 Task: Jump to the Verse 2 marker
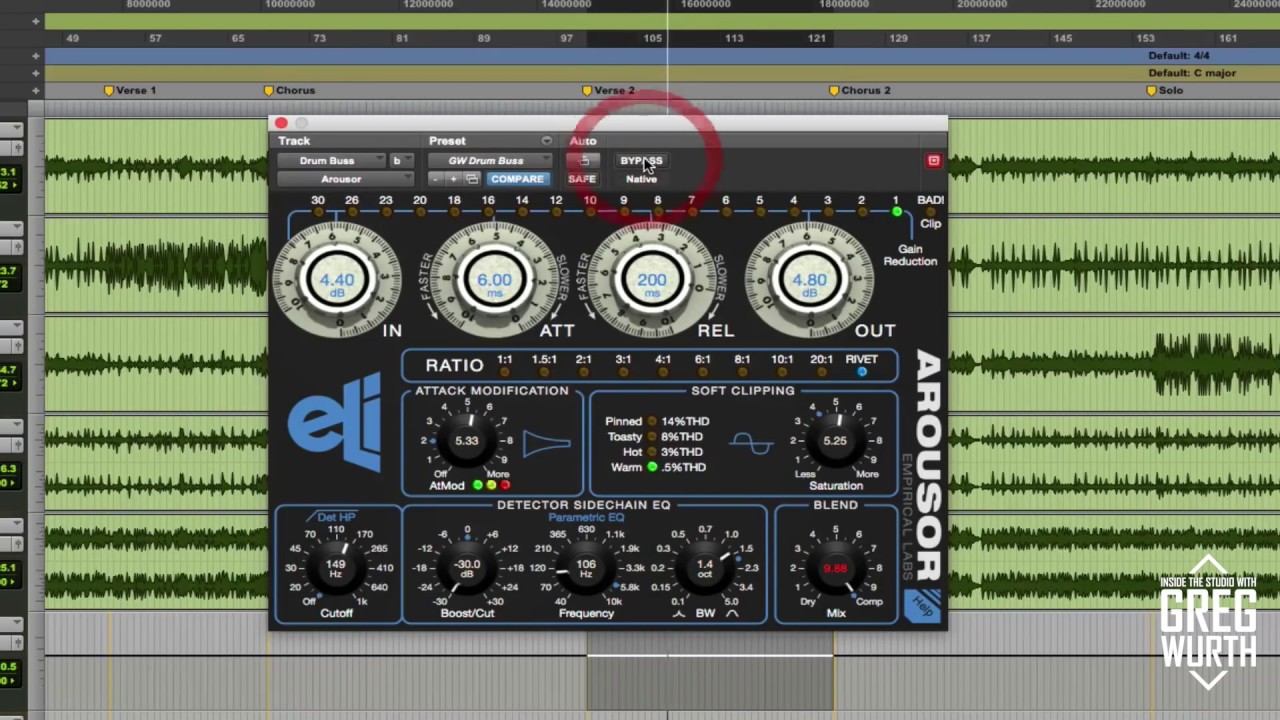coord(609,90)
